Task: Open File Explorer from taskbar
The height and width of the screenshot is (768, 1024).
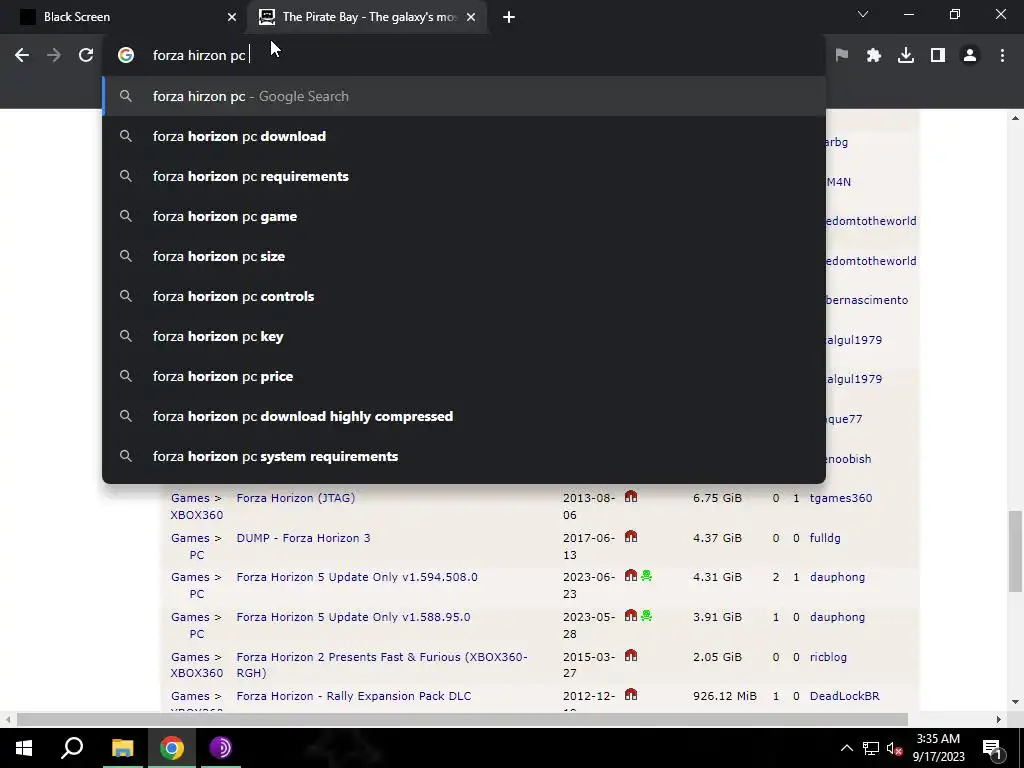Action: click(x=122, y=748)
